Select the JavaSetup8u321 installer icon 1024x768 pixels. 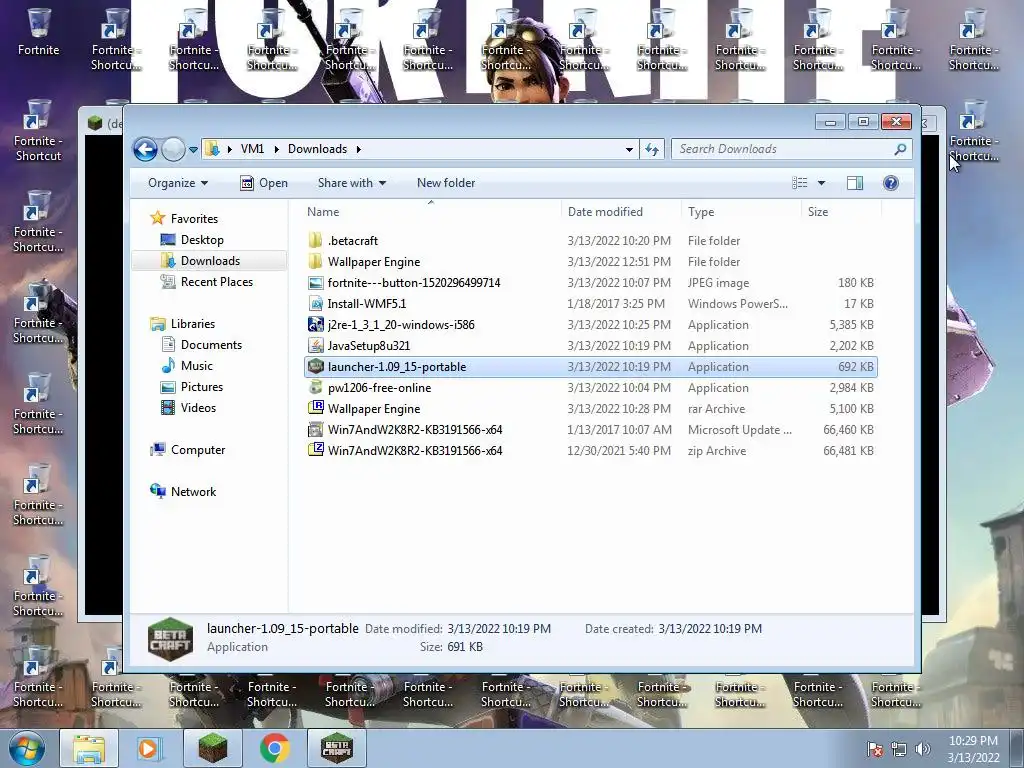pos(315,345)
